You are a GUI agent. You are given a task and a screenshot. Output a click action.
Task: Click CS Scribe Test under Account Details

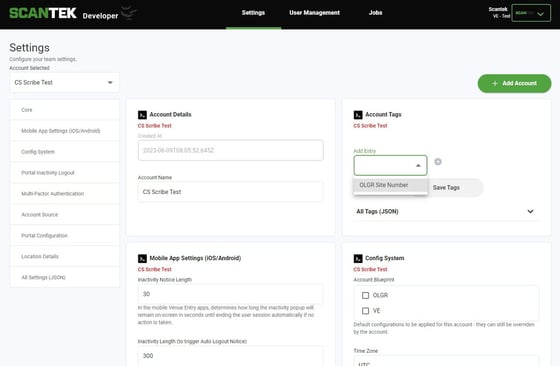155,126
